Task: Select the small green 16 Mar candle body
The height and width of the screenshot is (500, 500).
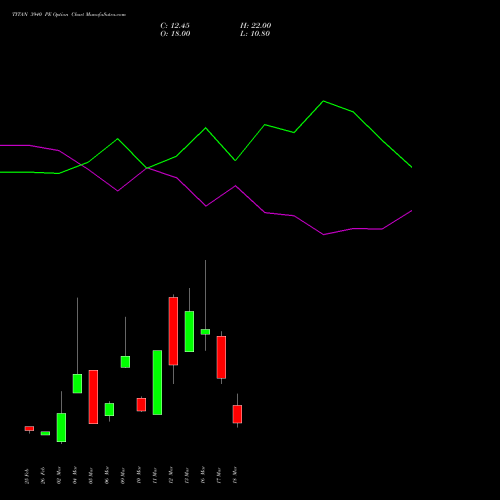Action: click(x=205, y=332)
